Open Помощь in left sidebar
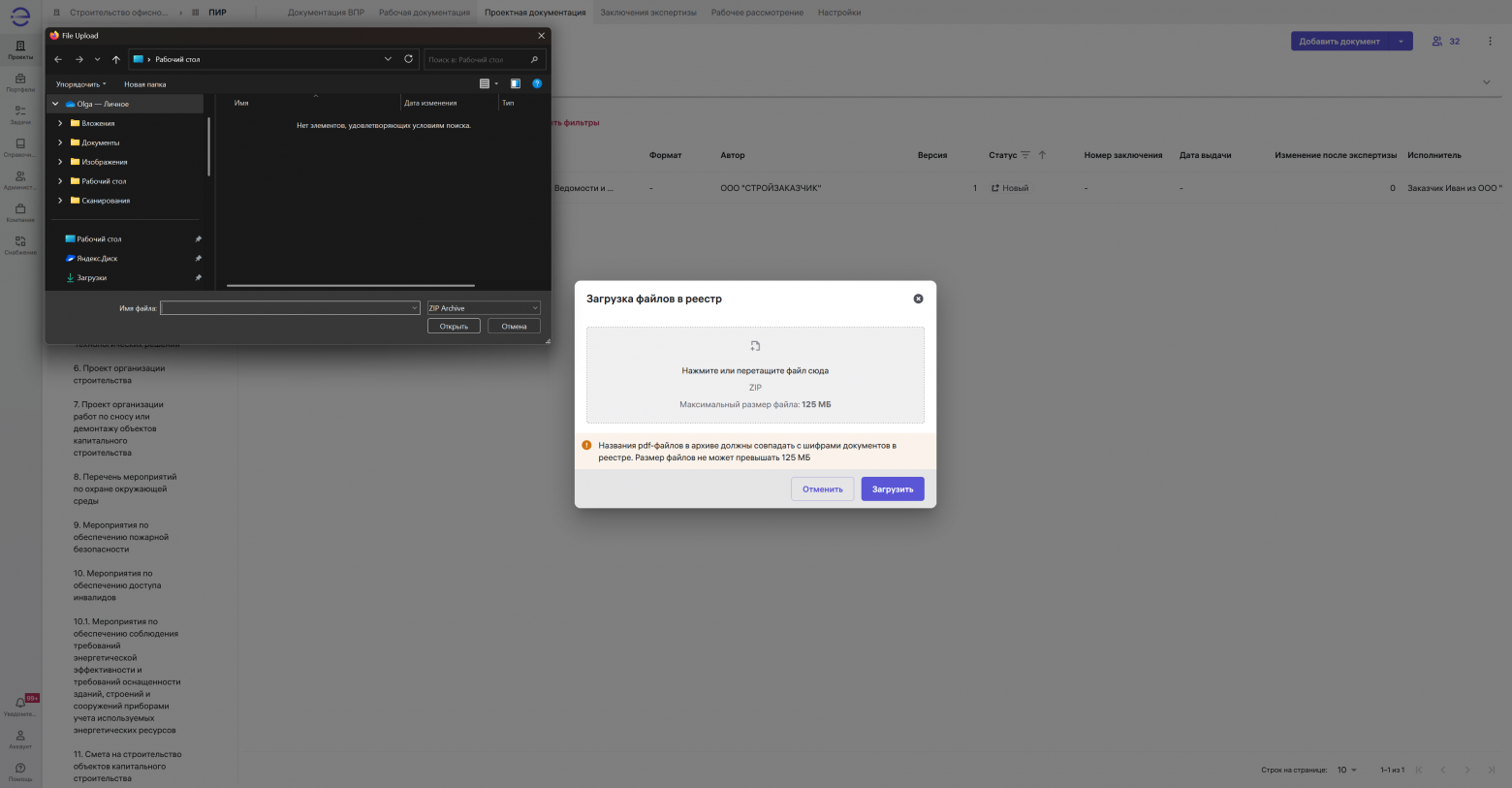This screenshot has width=1512, height=788. coord(20,772)
